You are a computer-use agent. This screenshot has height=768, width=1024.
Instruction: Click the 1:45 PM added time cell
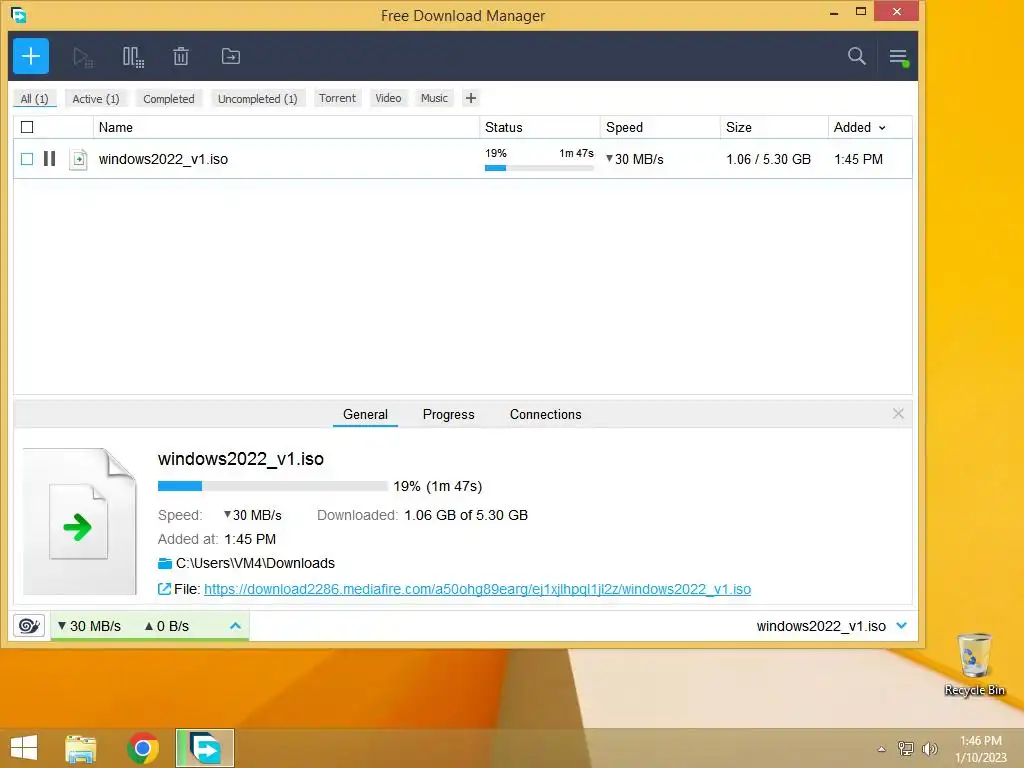(x=858, y=159)
